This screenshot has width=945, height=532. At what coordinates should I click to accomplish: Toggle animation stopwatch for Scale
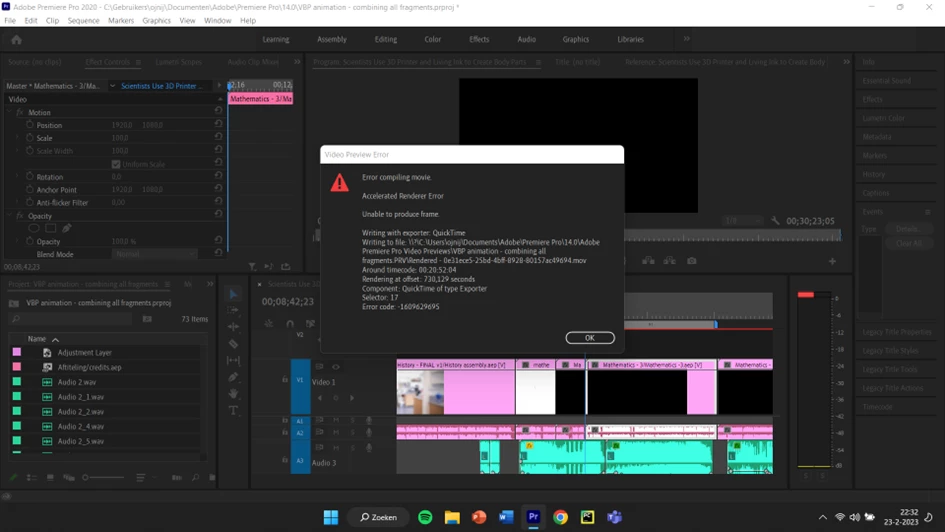(x=30, y=137)
